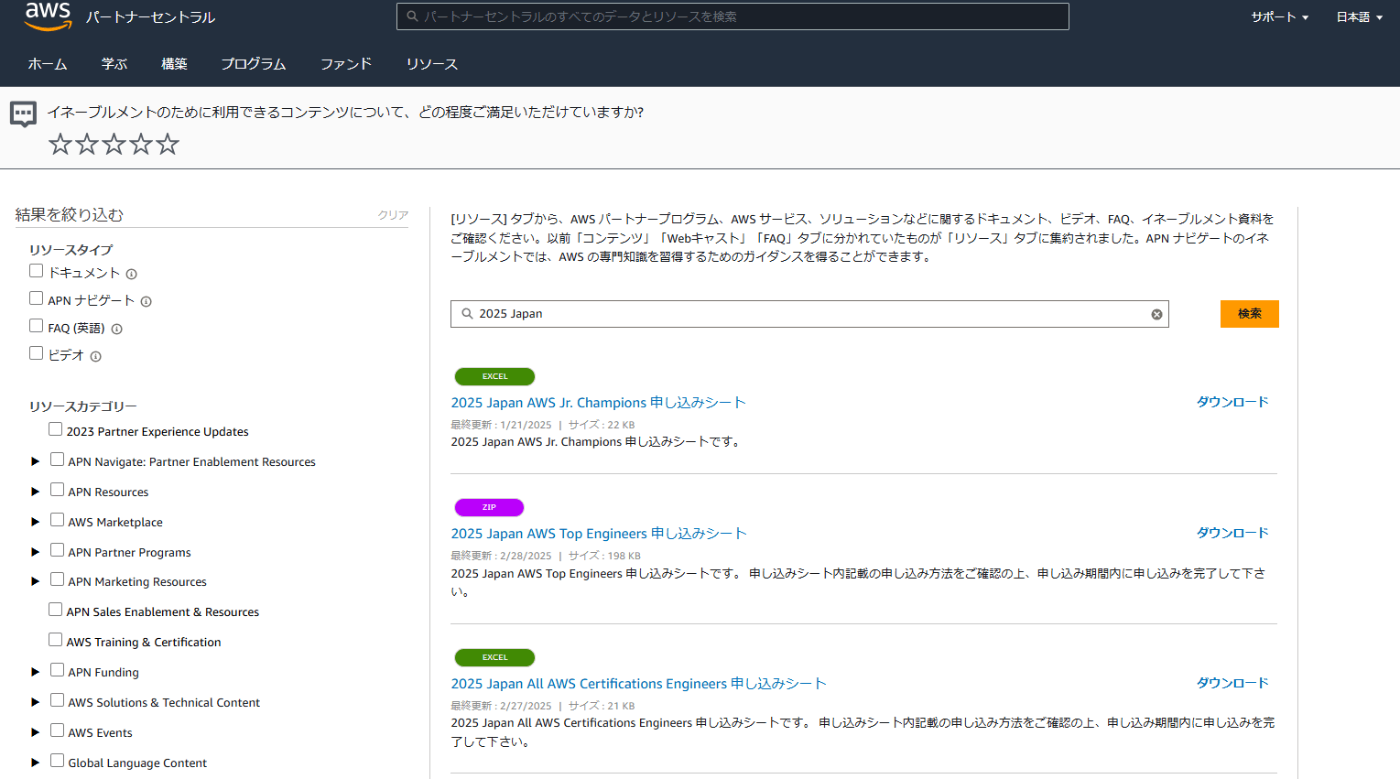The image size is (1400, 779).
Task: Check AWS Training & Certification category
Action: 55,640
